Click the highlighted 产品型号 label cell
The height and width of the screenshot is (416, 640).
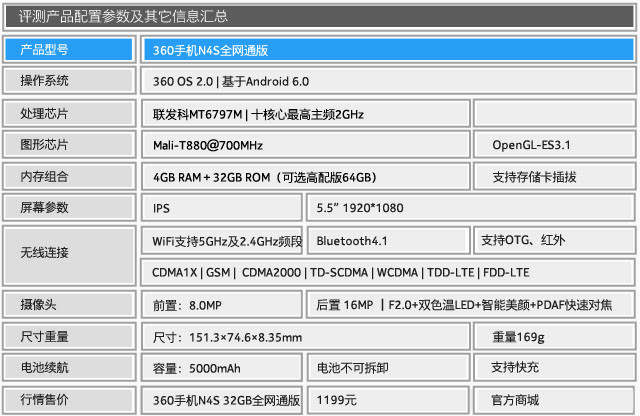click(68, 50)
